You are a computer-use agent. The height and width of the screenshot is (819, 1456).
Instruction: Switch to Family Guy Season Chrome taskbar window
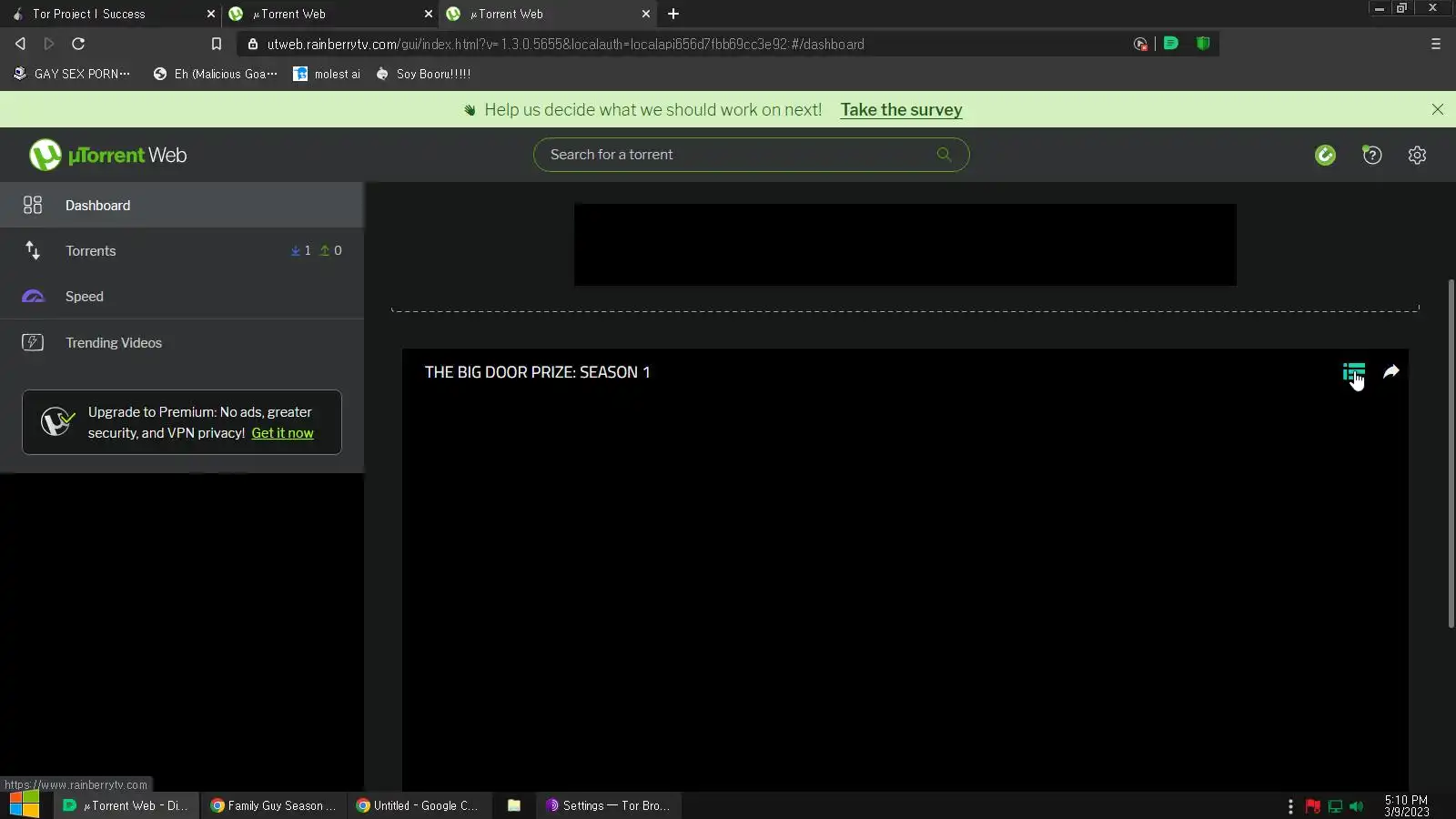[273, 805]
